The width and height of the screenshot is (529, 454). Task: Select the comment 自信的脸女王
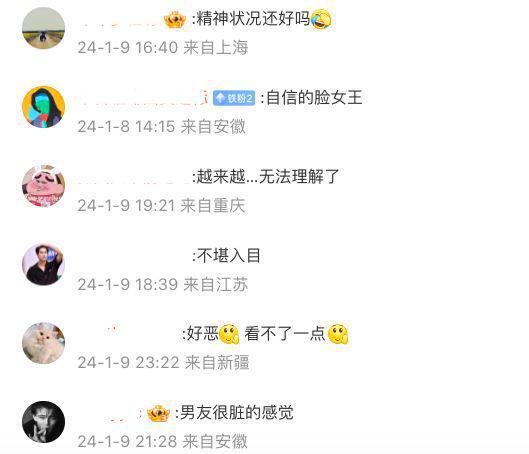pyautogui.click(x=314, y=97)
